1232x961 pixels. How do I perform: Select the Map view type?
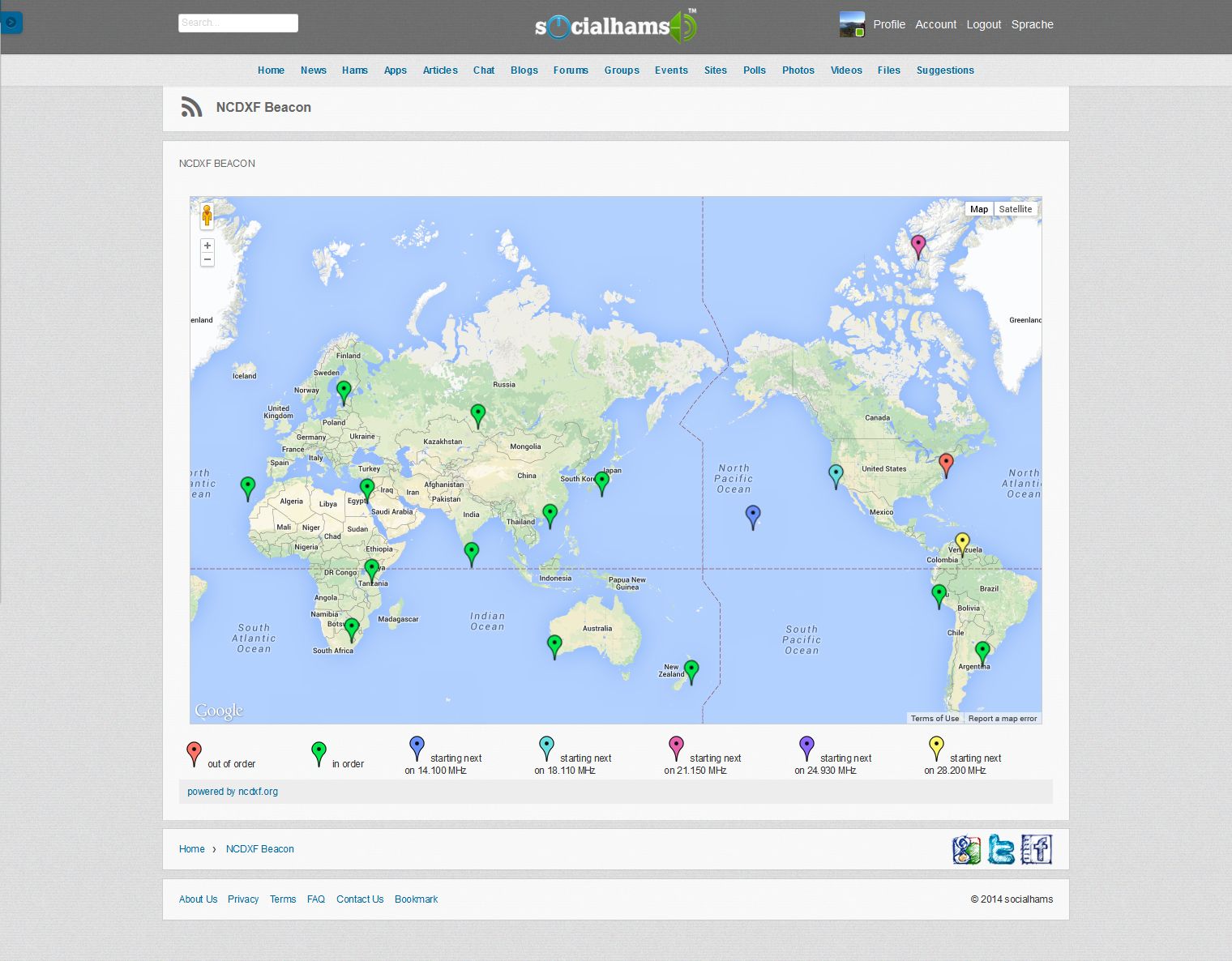tap(979, 209)
